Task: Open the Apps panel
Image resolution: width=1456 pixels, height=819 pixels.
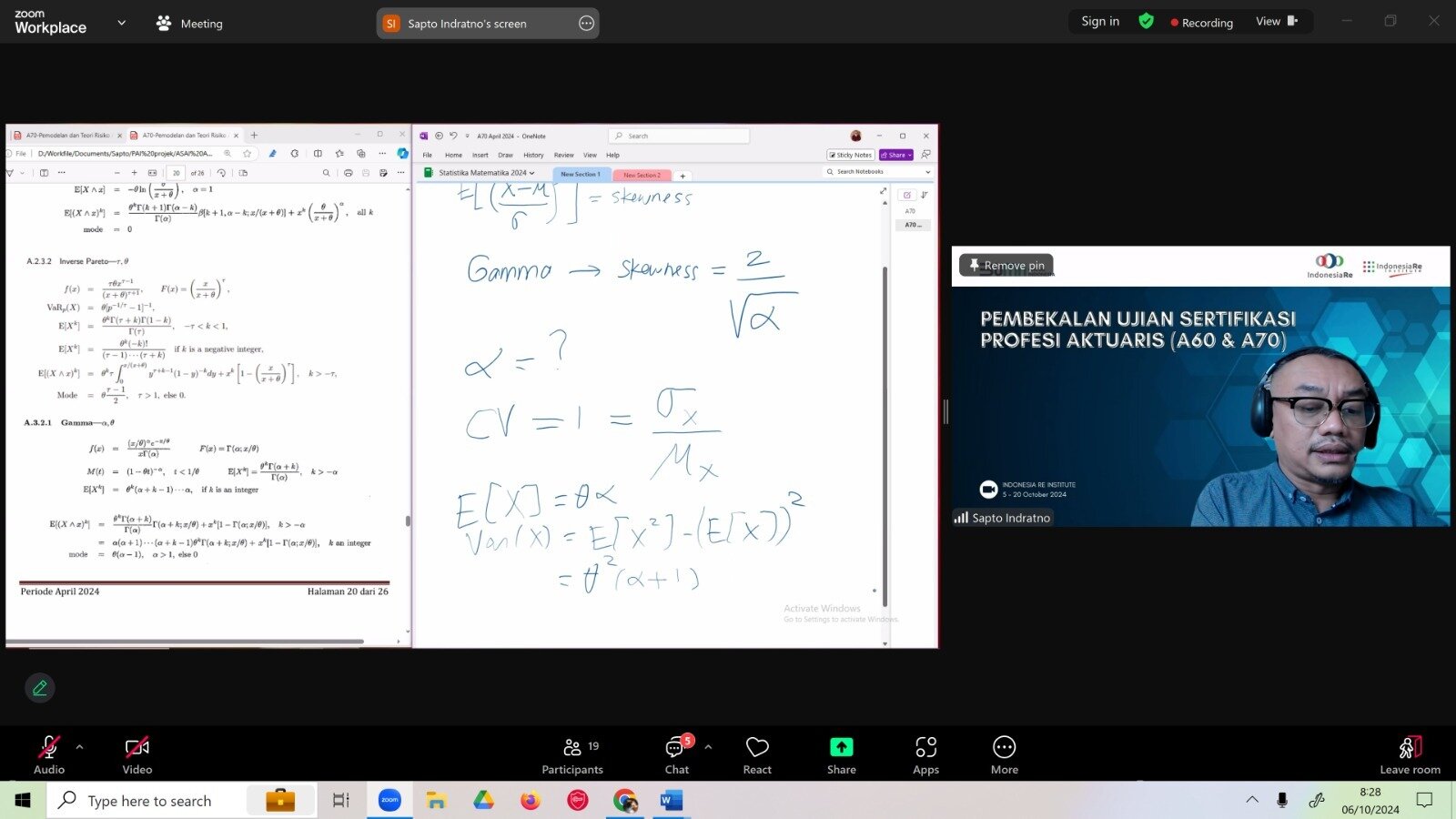Action: tap(925, 754)
